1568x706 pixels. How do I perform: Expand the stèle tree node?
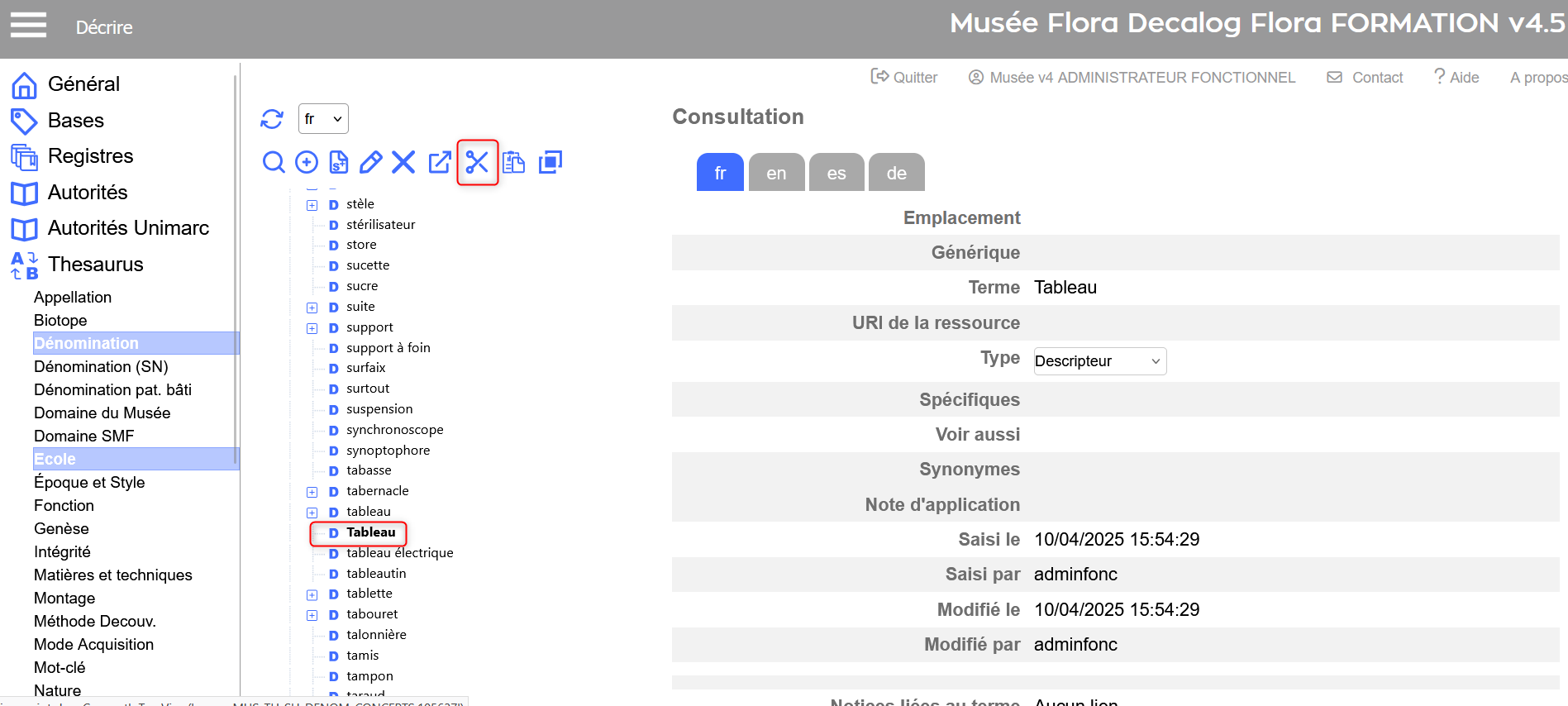tap(312, 205)
